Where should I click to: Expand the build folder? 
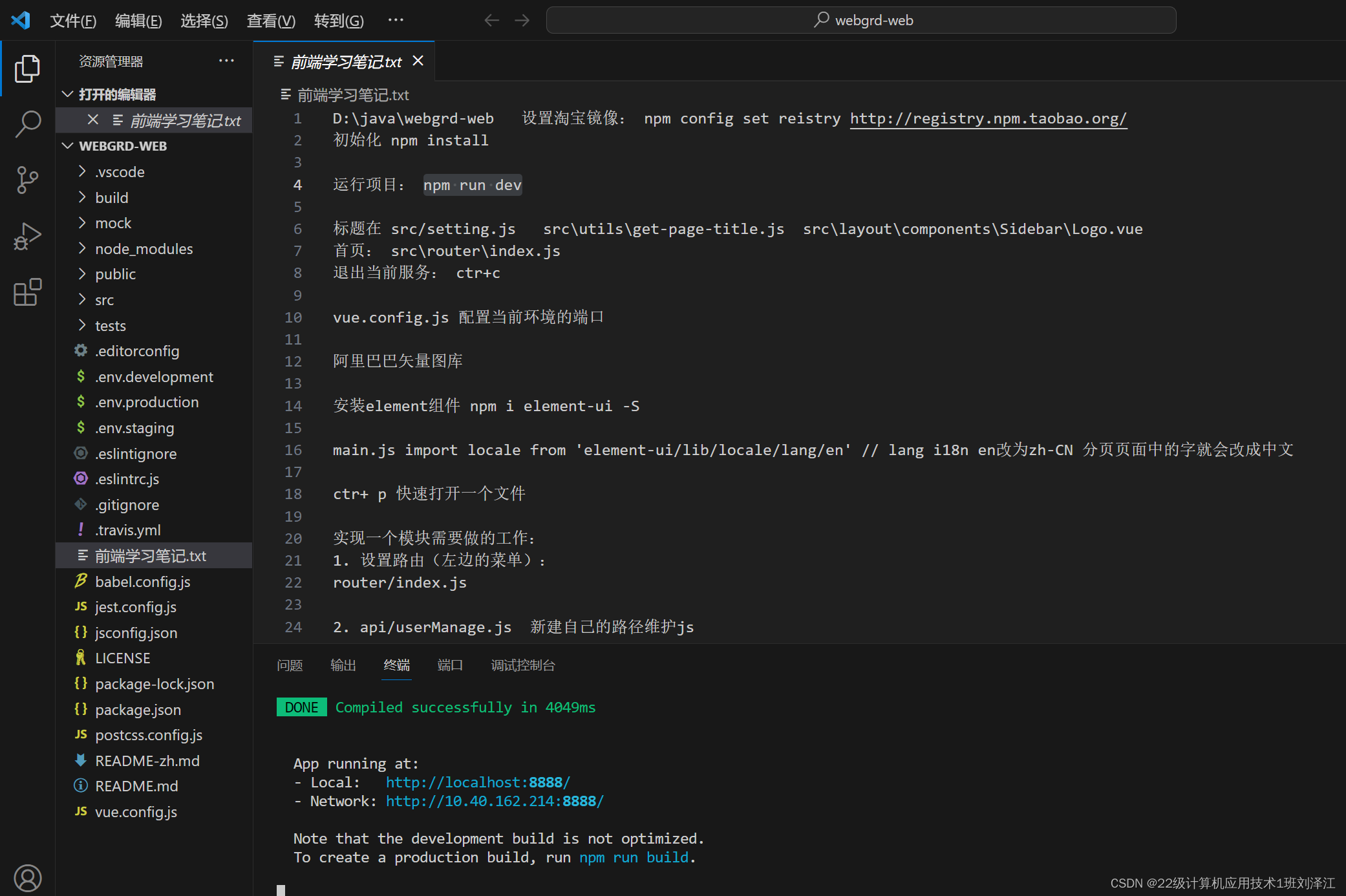point(154,198)
